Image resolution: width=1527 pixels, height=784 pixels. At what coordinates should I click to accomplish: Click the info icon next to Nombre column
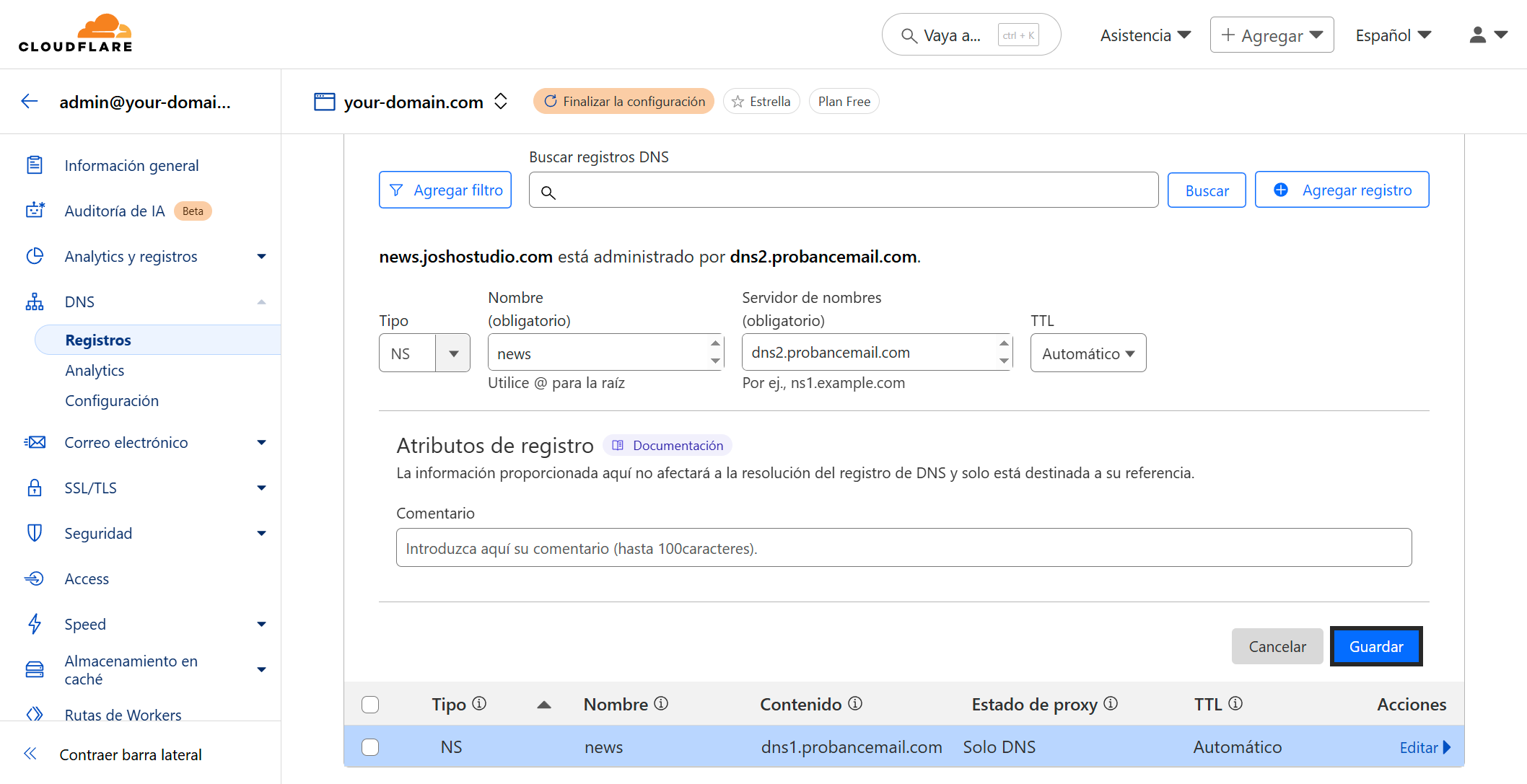click(x=661, y=703)
